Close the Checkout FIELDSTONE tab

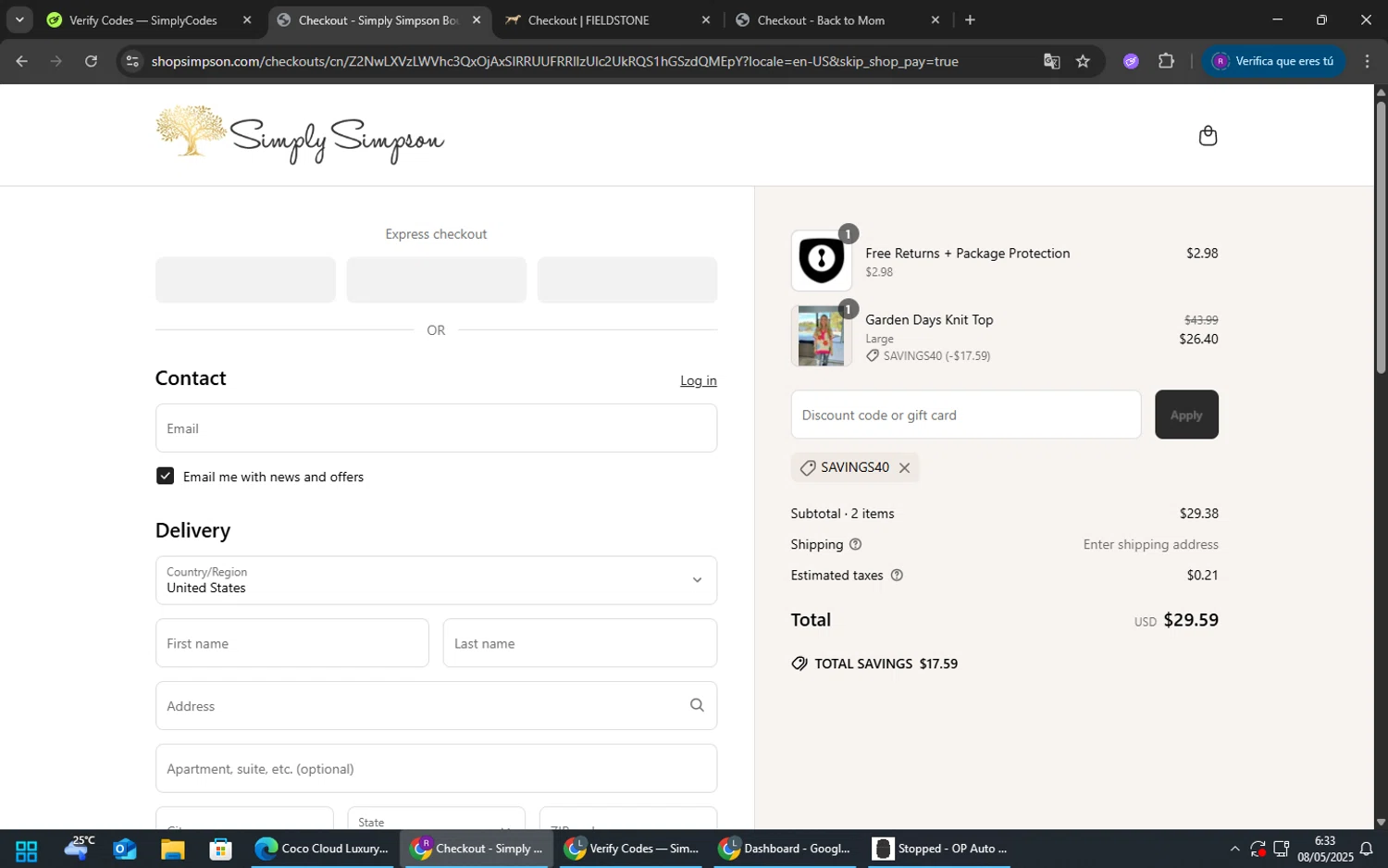tap(706, 19)
